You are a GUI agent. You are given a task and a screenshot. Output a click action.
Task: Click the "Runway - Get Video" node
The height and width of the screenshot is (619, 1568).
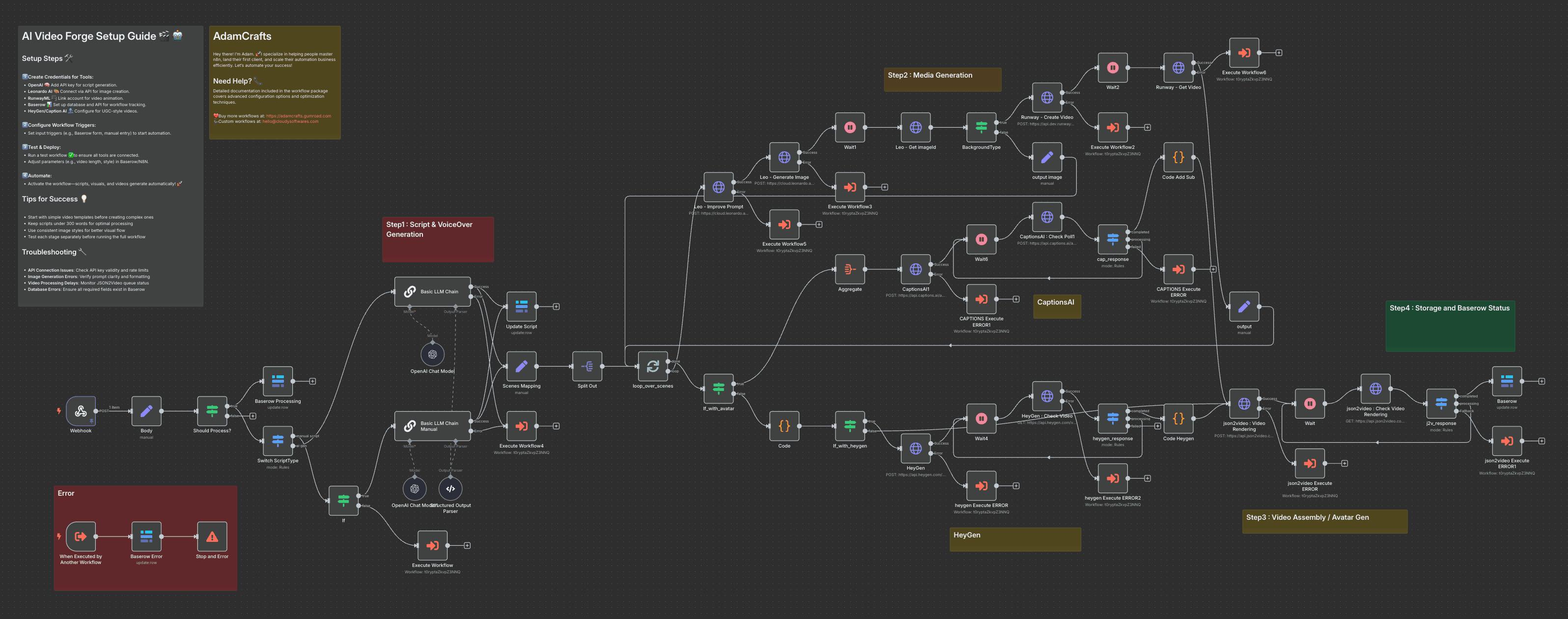(x=1178, y=68)
